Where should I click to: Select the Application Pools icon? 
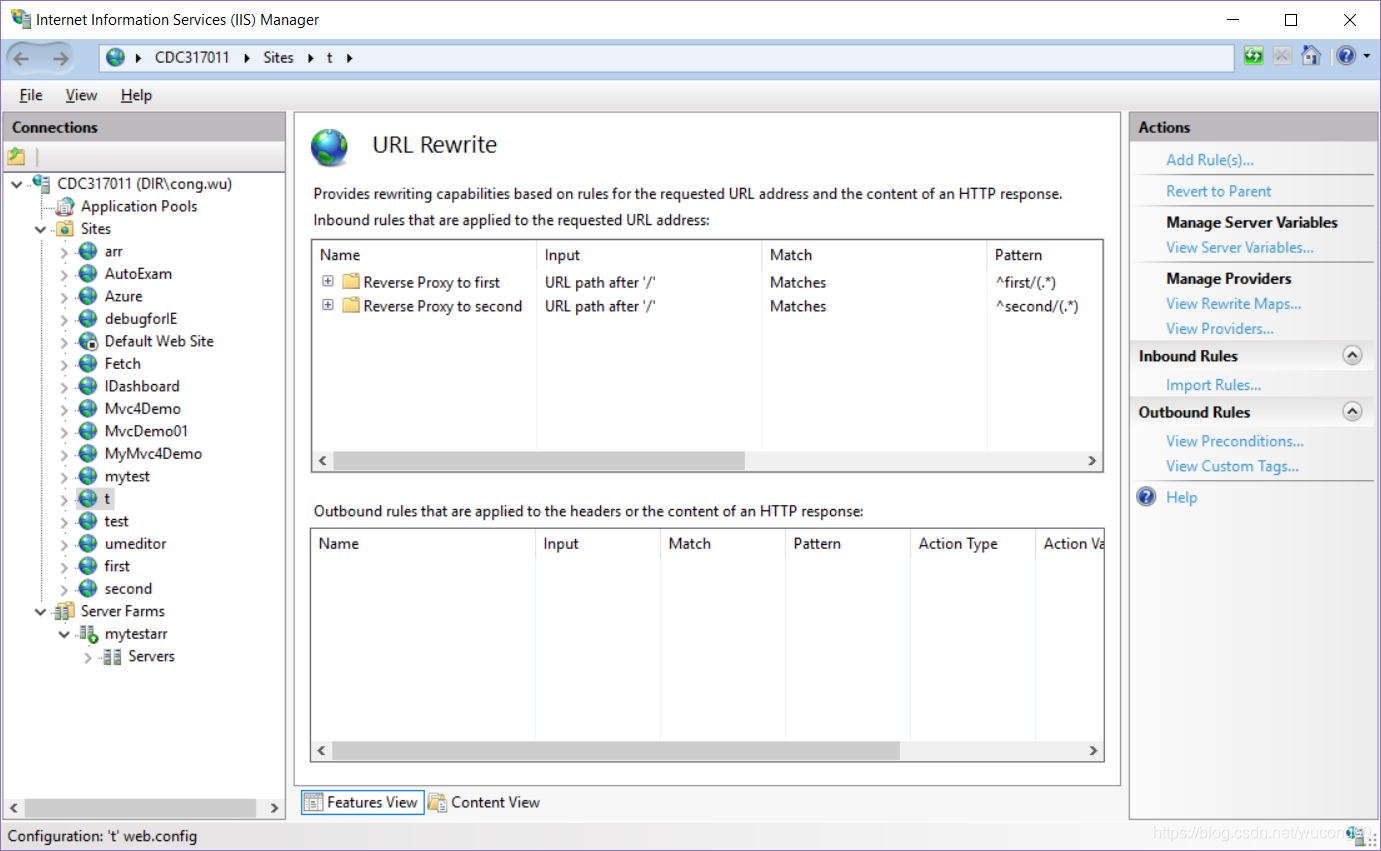click(64, 206)
